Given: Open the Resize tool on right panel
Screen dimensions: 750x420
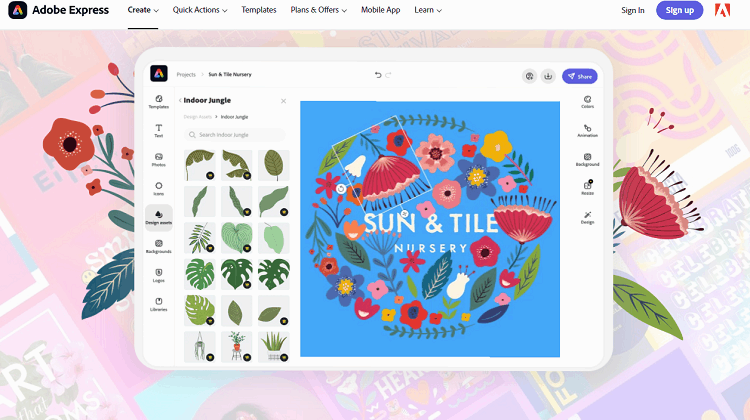Looking at the screenshot, I should point(587,188).
